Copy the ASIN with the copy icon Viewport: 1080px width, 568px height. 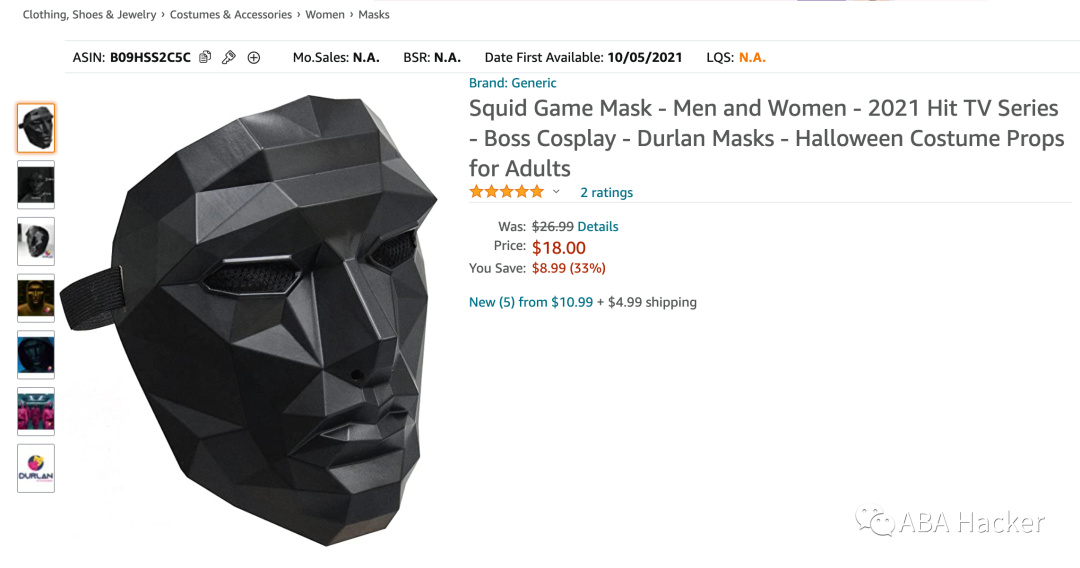(205, 57)
